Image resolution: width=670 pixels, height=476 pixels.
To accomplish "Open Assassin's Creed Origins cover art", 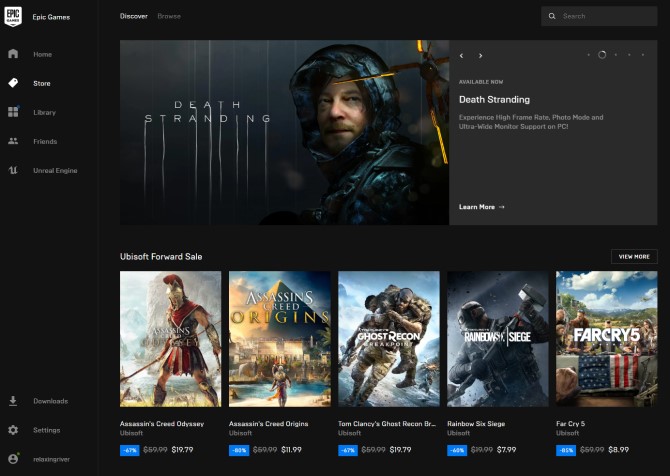I will (x=280, y=339).
